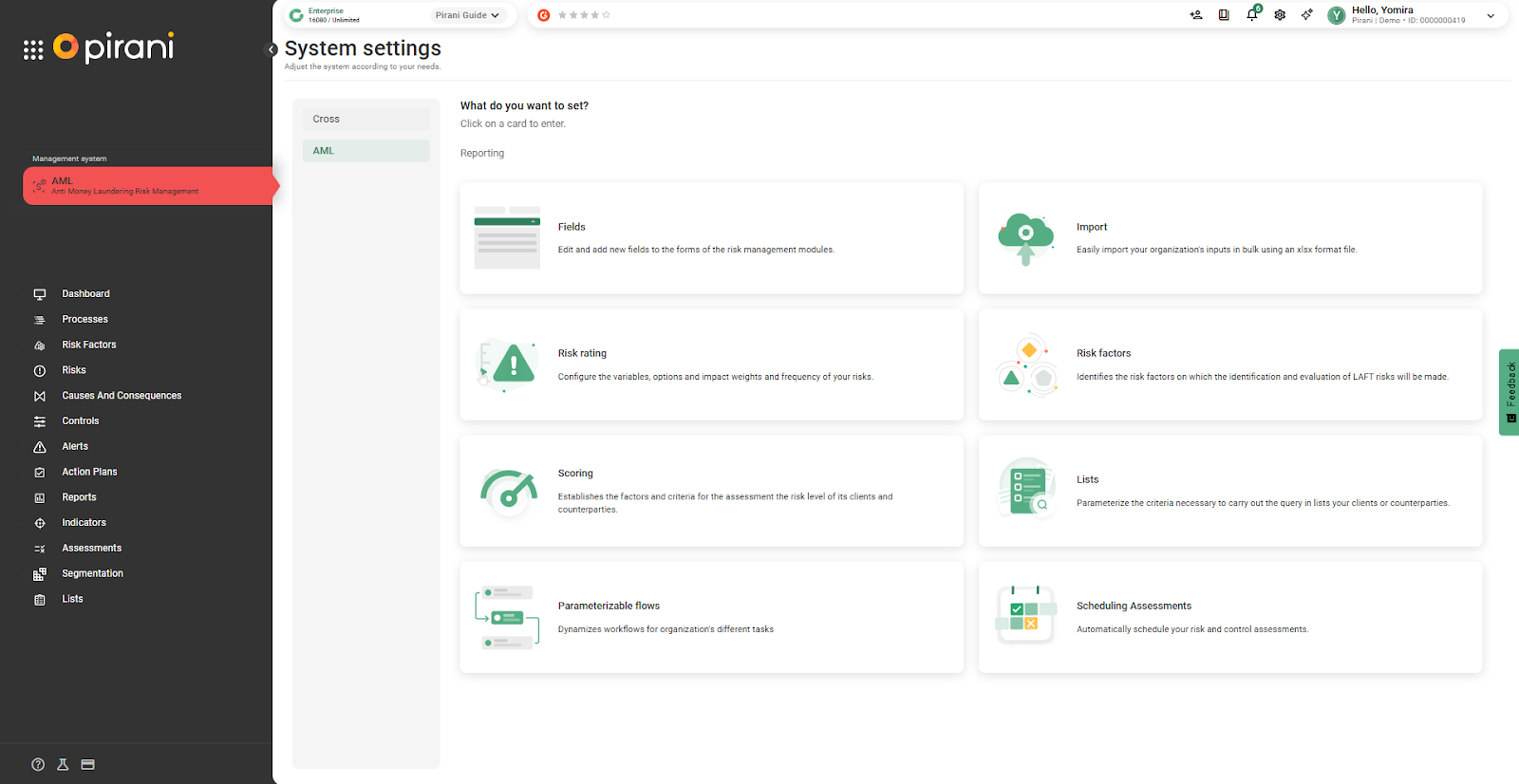This screenshot has width=1519, height=784.
Task: Open the AI sparkle icon in header
Action: coord(1307,15)
